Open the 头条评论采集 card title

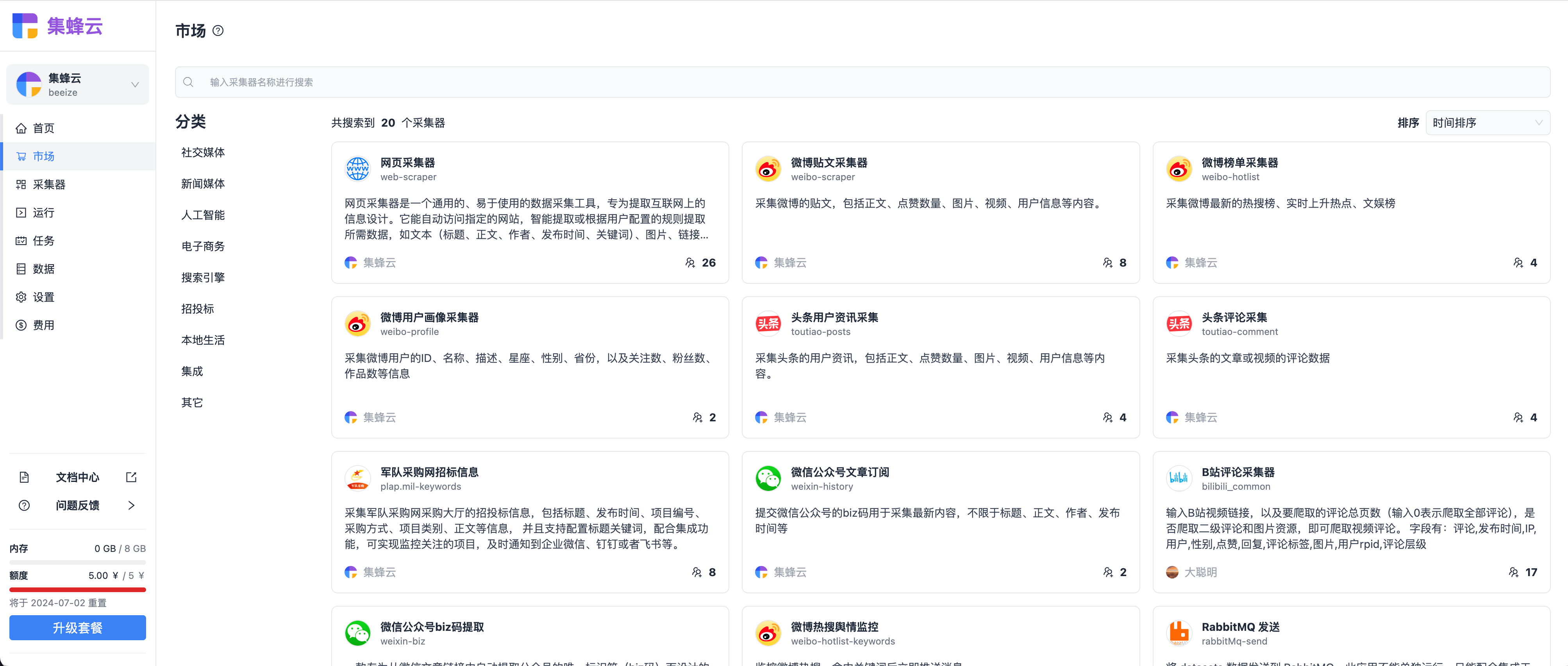[1234, 317]
